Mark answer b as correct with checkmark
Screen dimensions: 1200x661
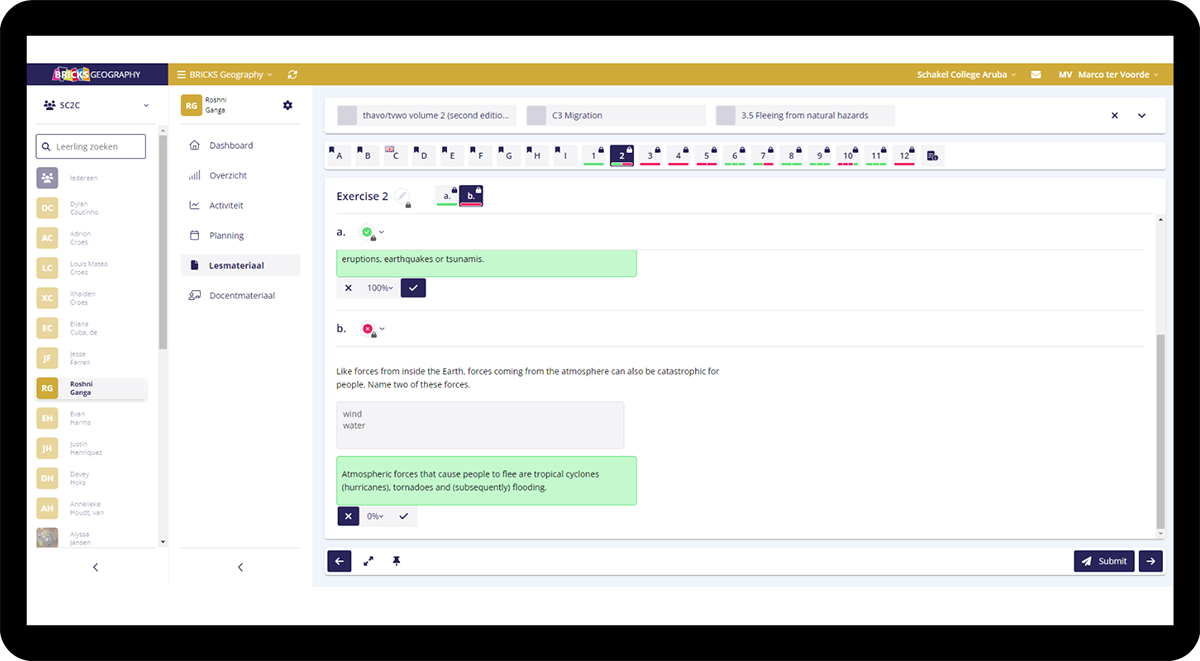(x=404, y=517)
